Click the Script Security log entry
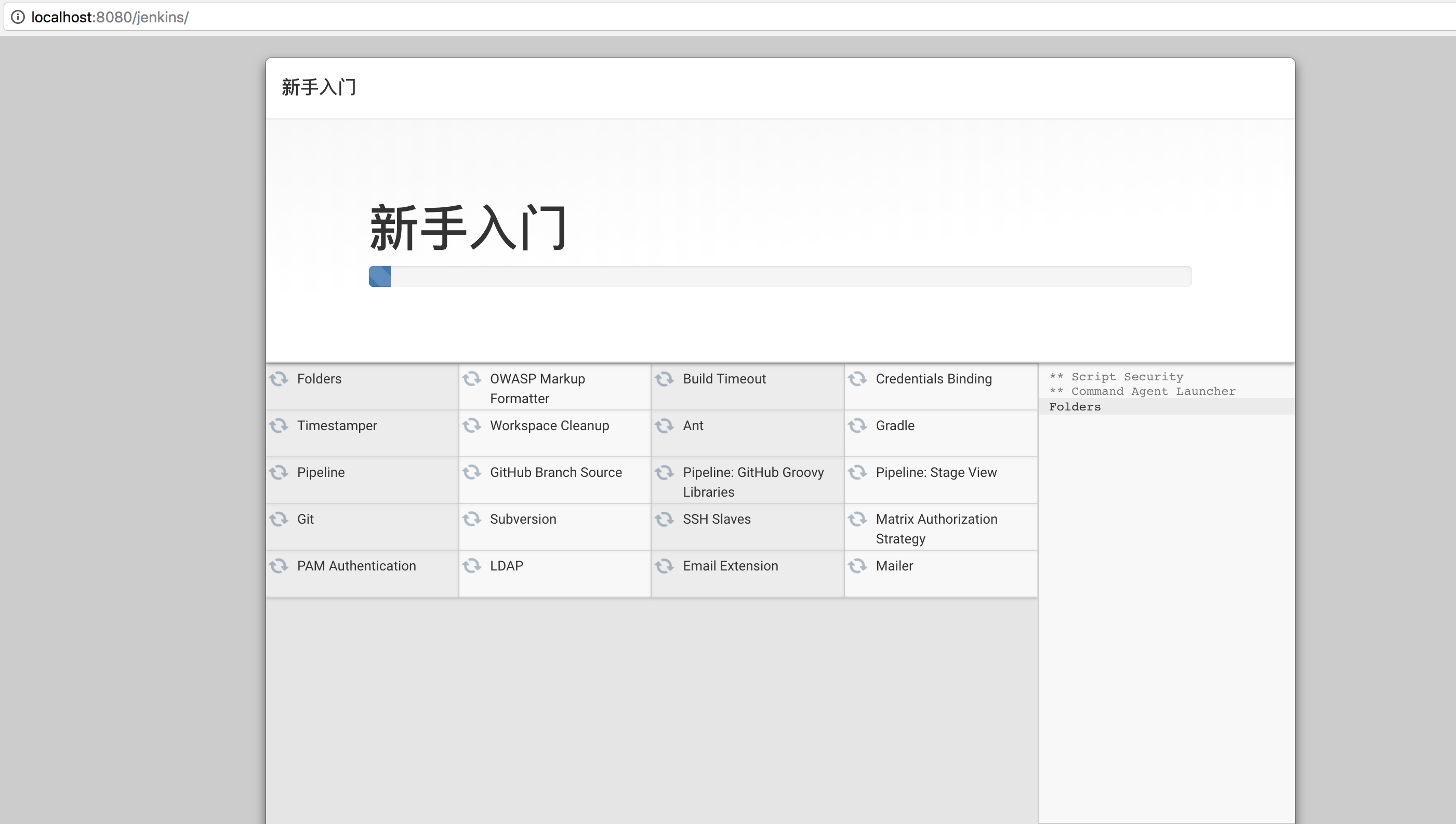 (x=1126, y=377)
